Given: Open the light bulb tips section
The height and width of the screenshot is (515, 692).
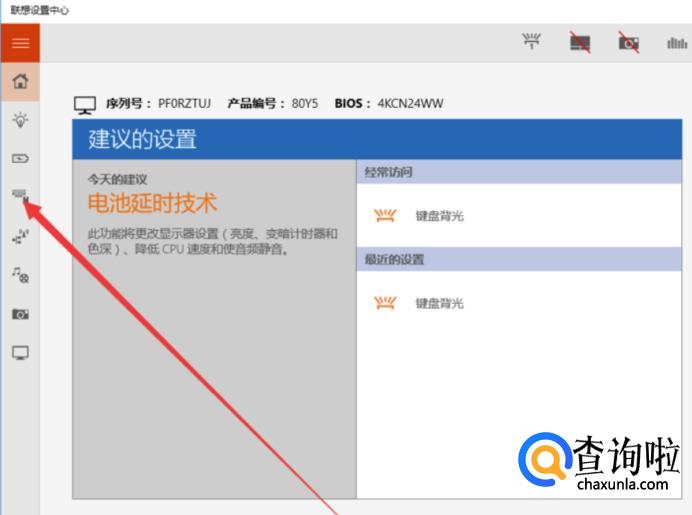Looking at the screenshot, I should 20,120.
